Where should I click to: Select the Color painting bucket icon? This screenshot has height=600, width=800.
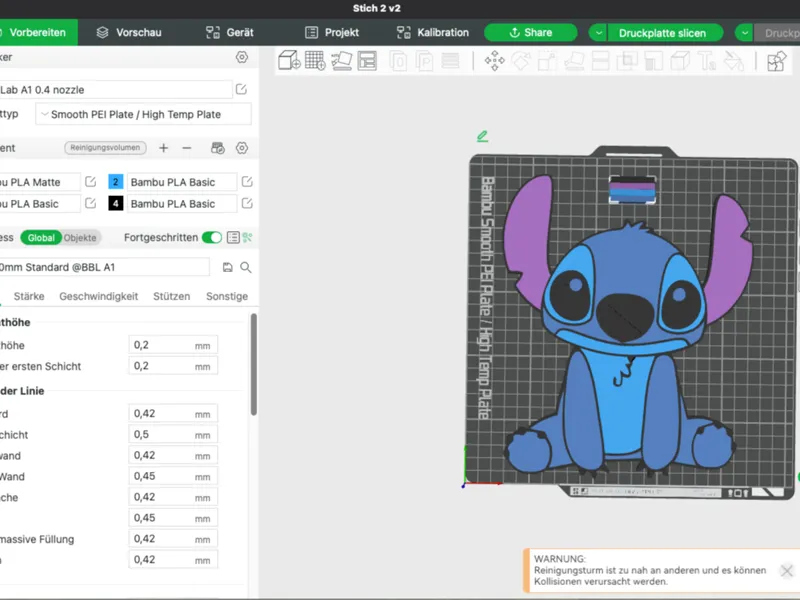point(734,61)
